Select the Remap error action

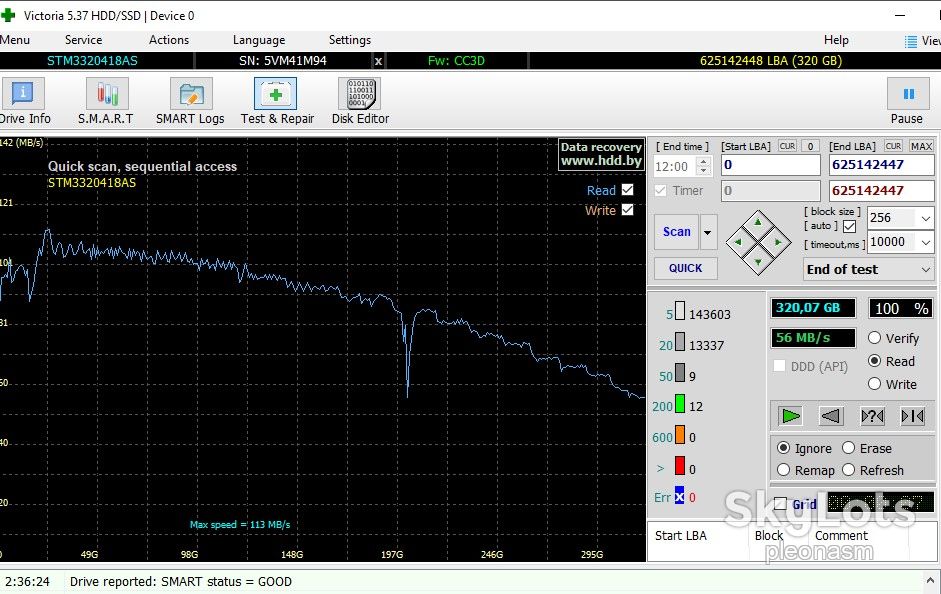(783, 470)
